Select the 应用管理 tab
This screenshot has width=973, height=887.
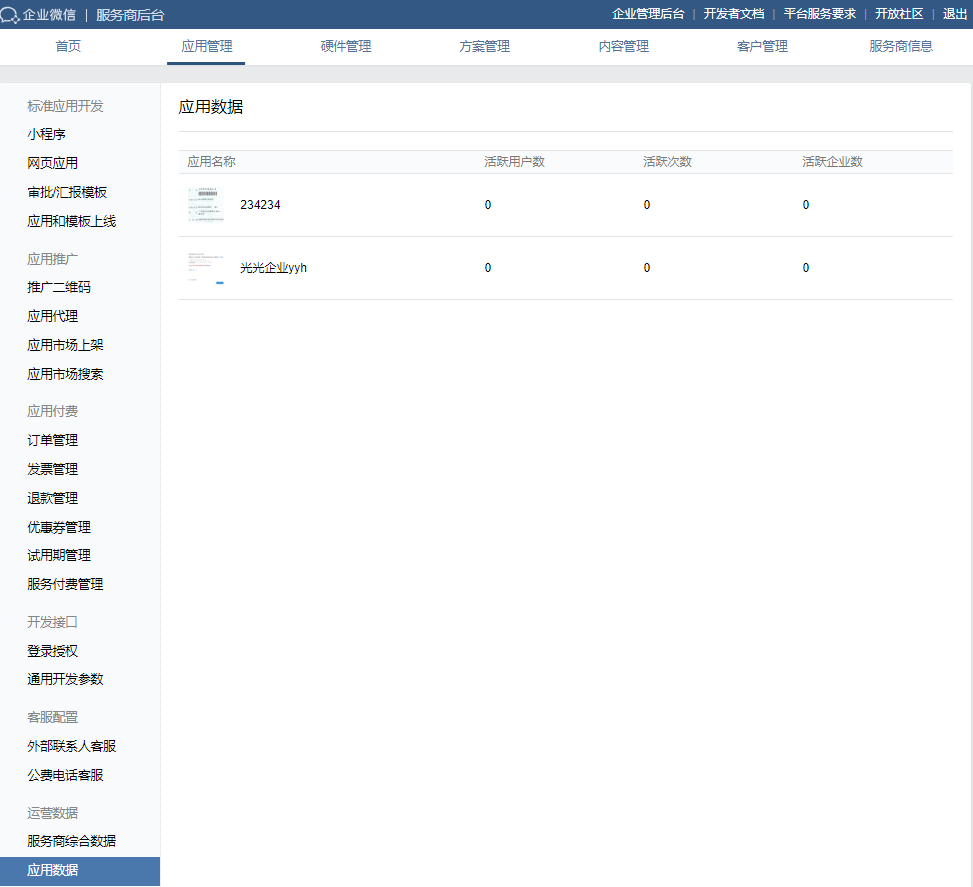click(x=207, y=47)
